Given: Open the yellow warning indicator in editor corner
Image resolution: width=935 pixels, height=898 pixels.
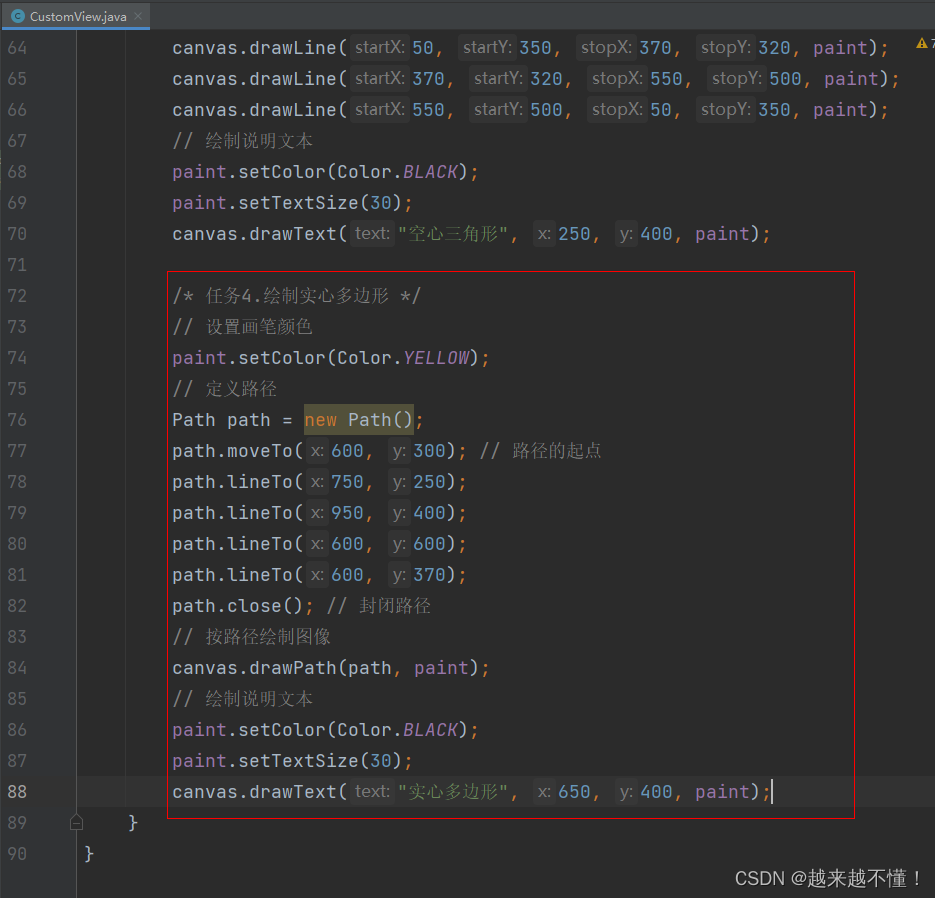Looking at the screenshot, I should click(x=921, y=43).
